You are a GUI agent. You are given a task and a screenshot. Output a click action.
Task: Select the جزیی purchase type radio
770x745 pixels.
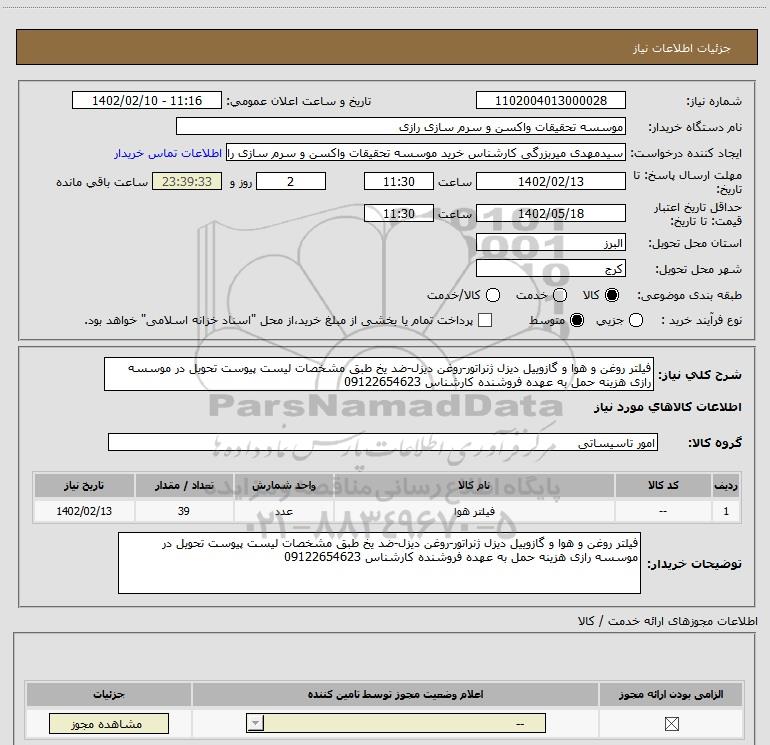[635, 320]
